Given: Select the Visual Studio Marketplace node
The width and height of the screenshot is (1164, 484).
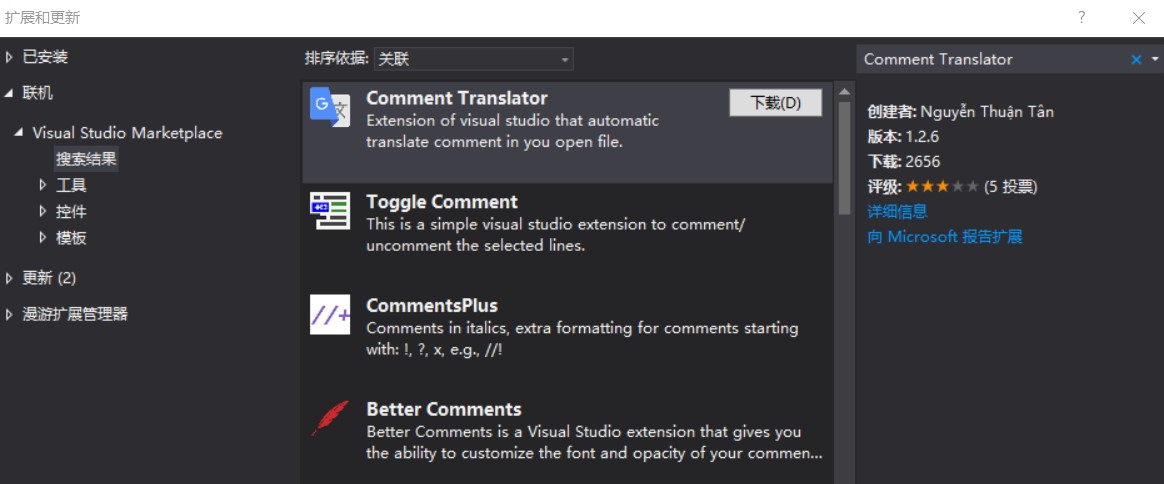Looking at the screenshot, I should click(127, 134).
